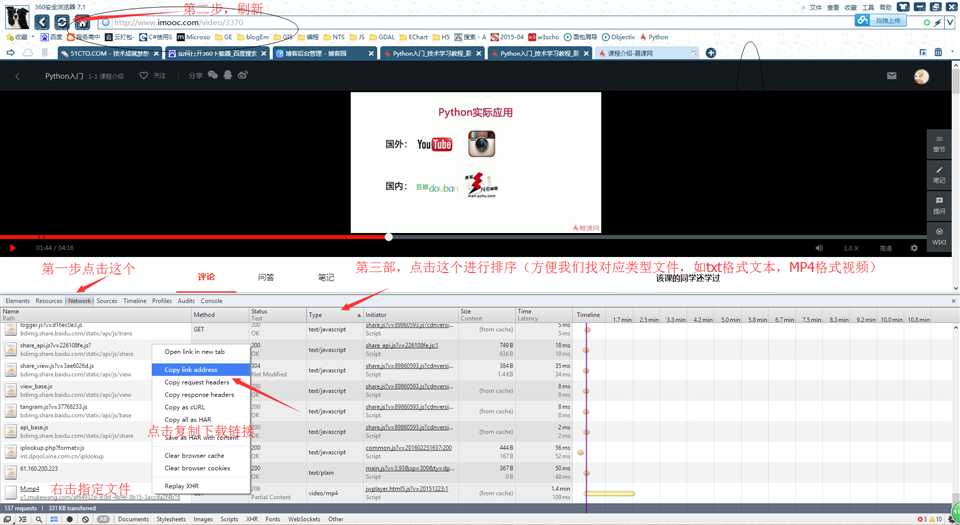The width and height of the screenshot is (960, 525).
Task: Filter network requests by Images
Action: tap(203, 519)
